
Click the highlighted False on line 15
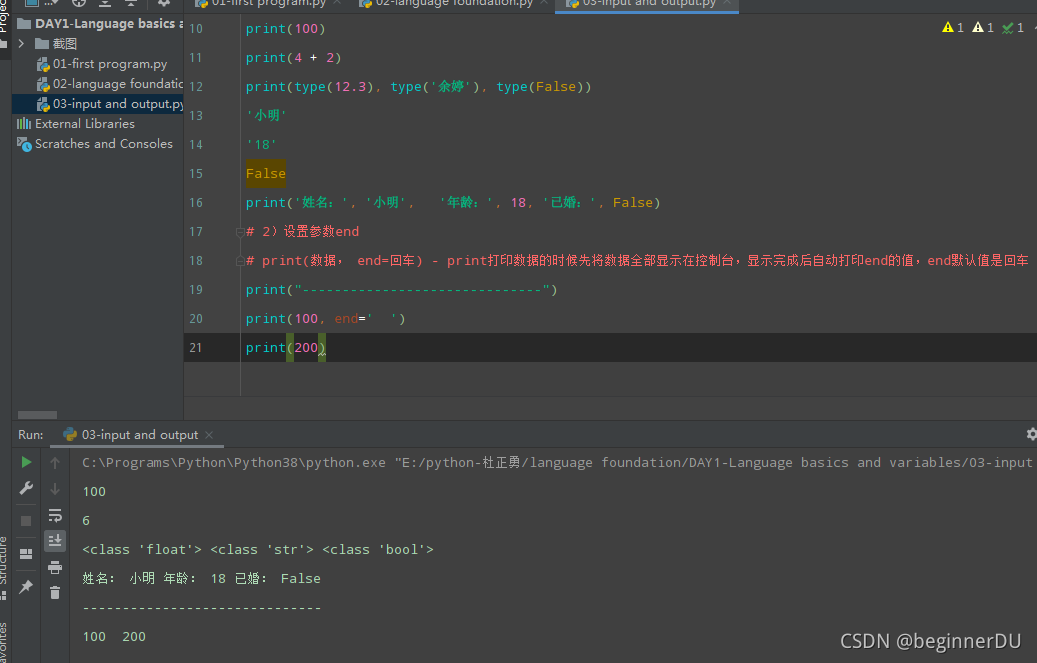click(x=266, y=174)
